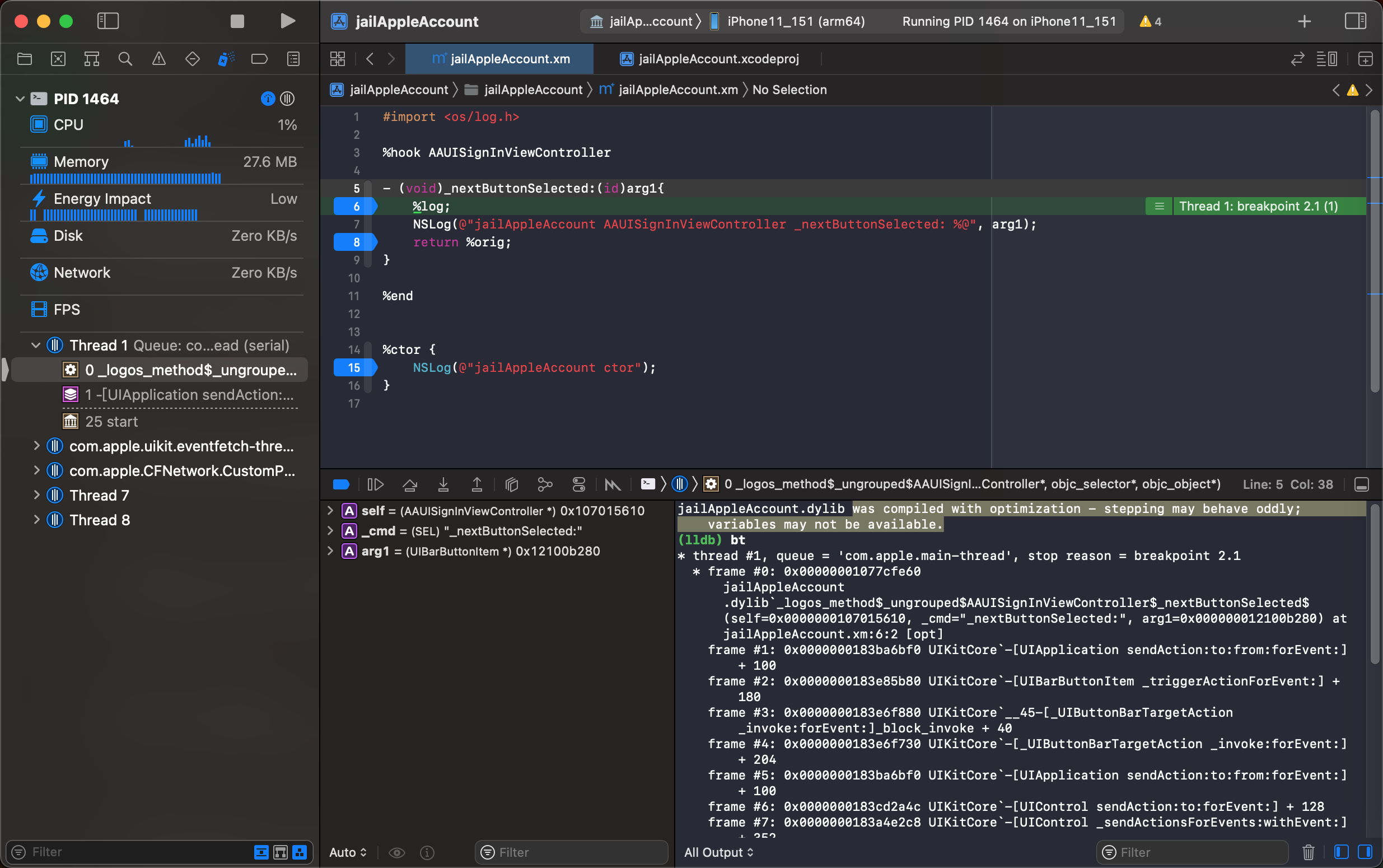The height and width of the screenshot is (868, 1383).
Task: Open the Symbol navigator
Action: [x=92, y=59]
